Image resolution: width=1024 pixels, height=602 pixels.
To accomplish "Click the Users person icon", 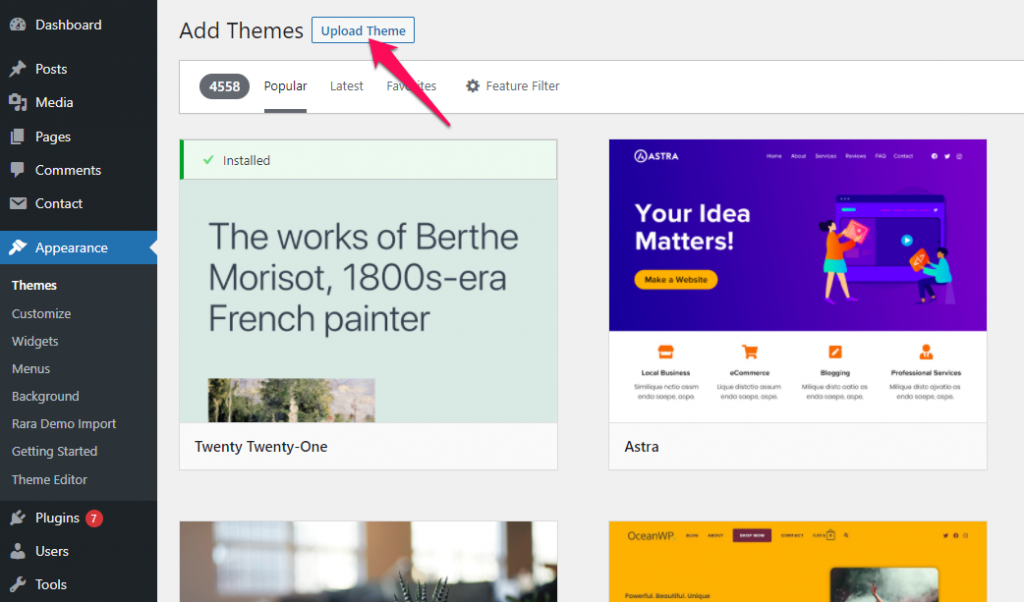I will point(18,551).
